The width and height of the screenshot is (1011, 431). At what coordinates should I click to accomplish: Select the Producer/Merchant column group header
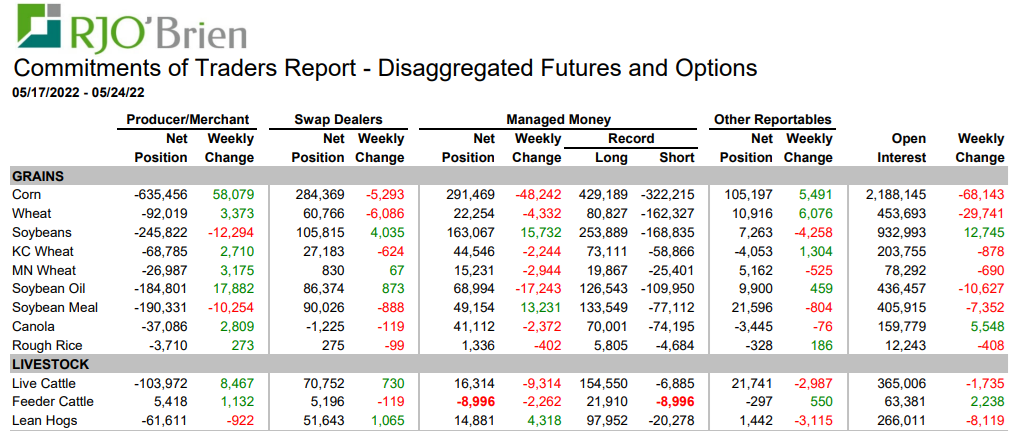187,120
